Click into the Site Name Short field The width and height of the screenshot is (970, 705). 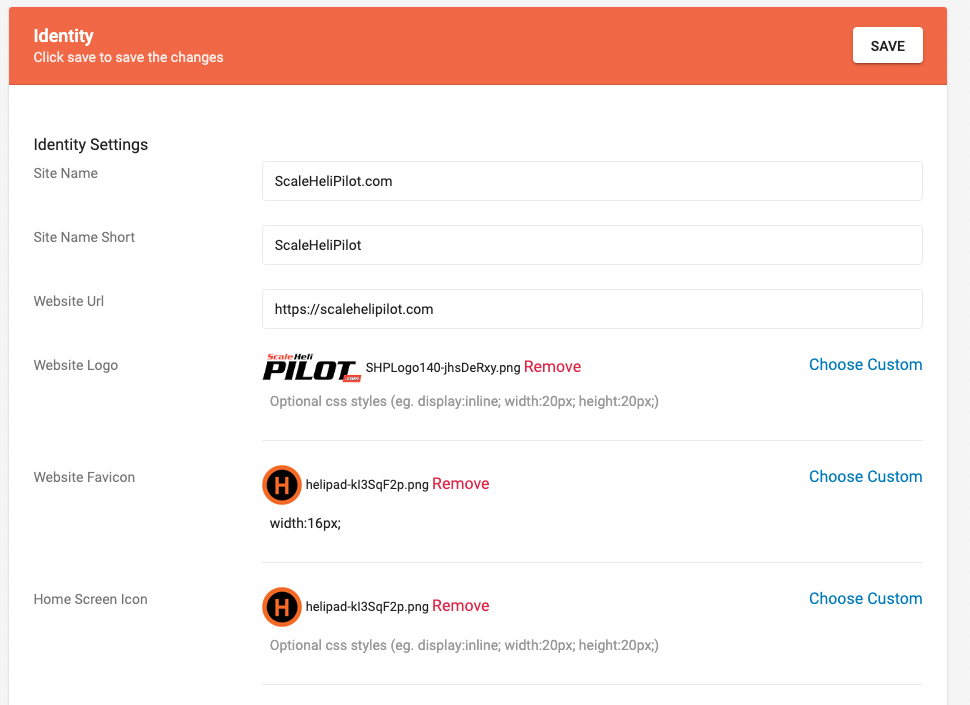(x=591, y=245)
